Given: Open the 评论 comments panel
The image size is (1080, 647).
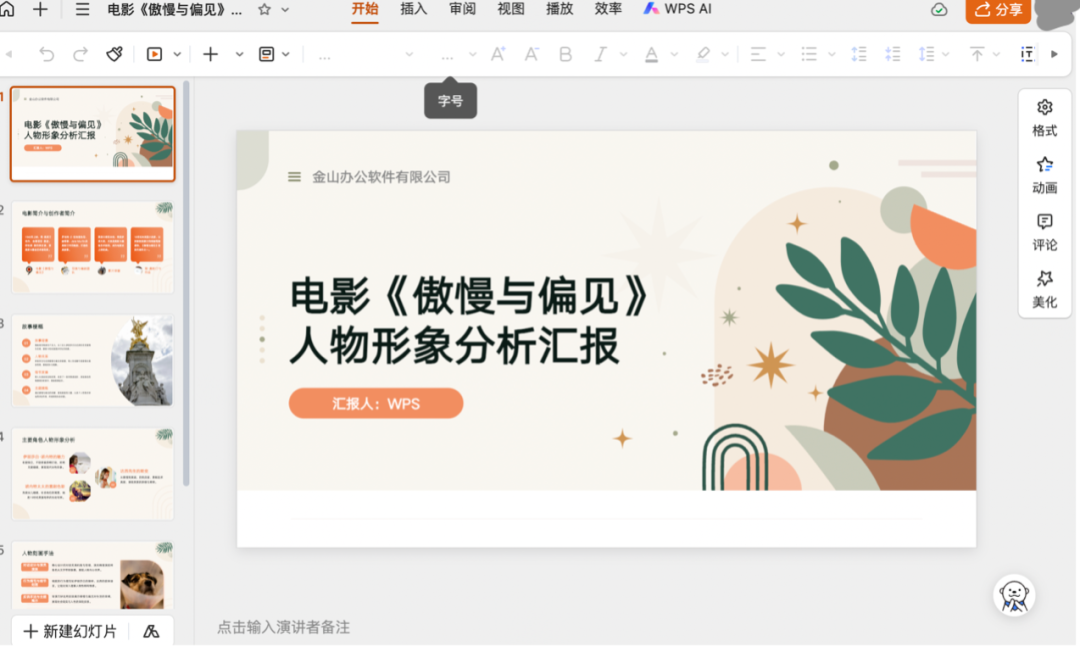Looking at the screenshot, I should click(x=1044, y=233).
